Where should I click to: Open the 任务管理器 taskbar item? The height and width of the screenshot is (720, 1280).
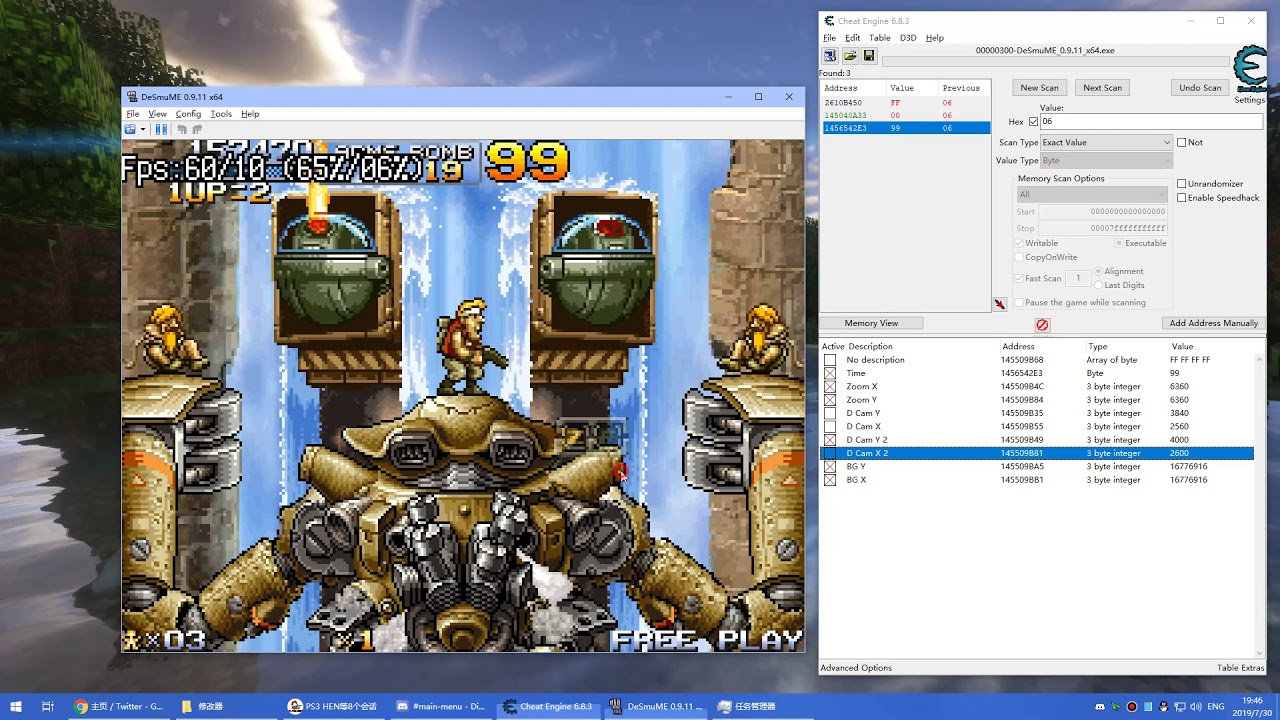click(747, 706)
